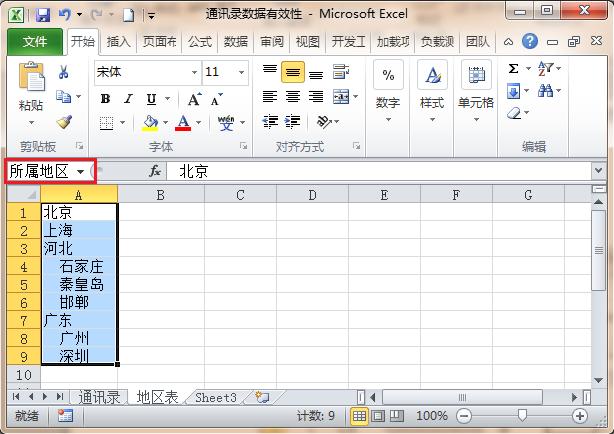Click the Copy icon
The height and width of the screenshot is (434, 614).
click(x=63, y=96)
